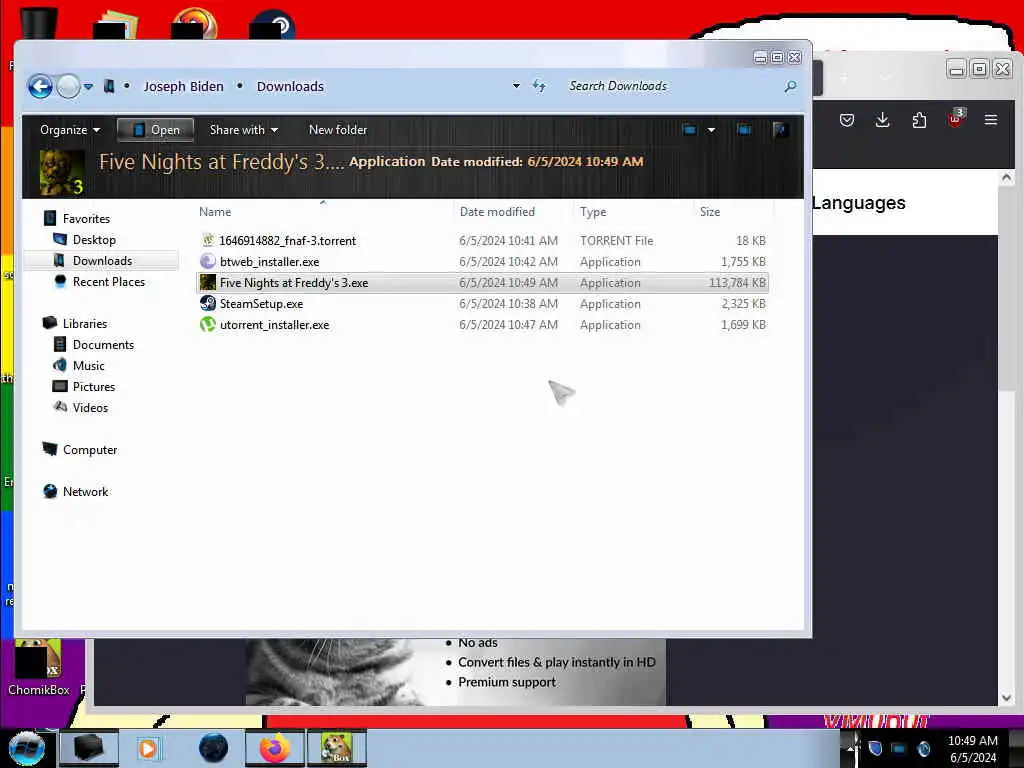The height and width of the screenshot is (768, 1024).
Task: Click Downloads in the address path
Action: point(290,86)
